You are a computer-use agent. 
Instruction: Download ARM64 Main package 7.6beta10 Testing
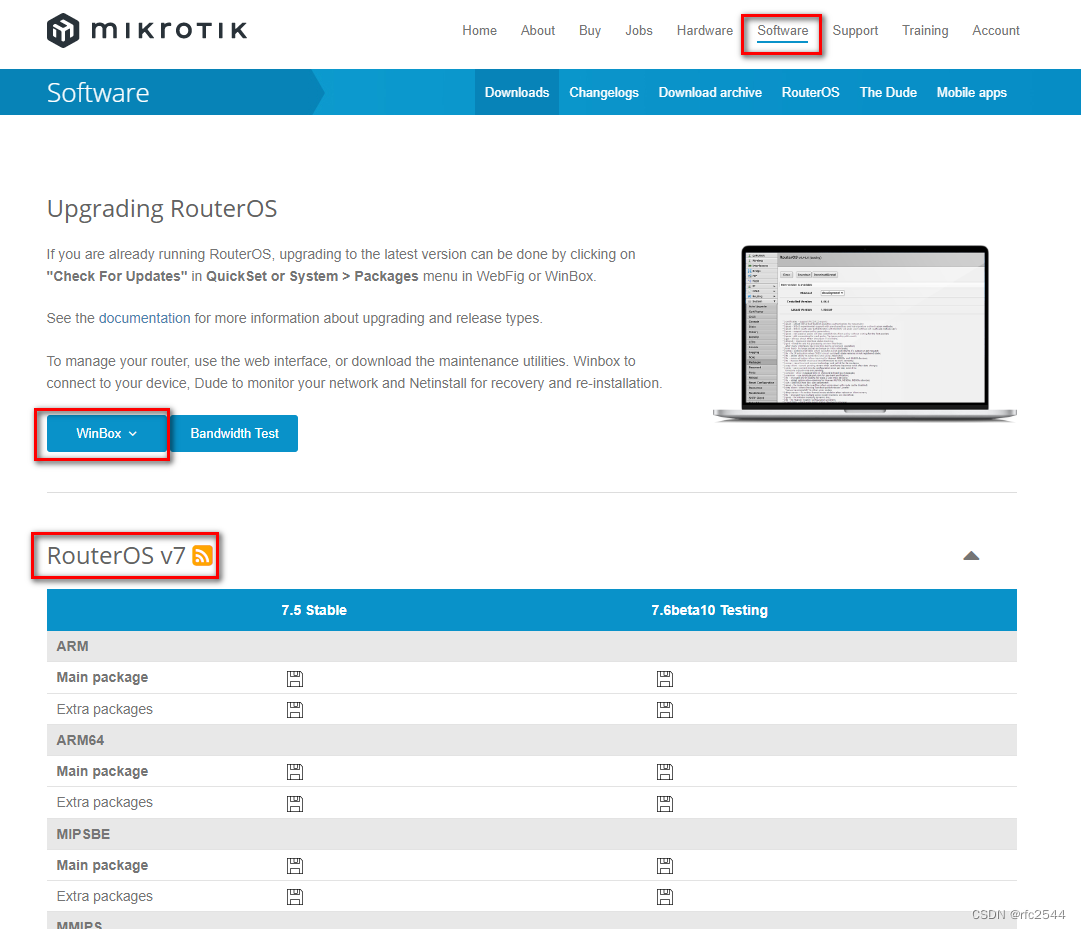point(665,772)
